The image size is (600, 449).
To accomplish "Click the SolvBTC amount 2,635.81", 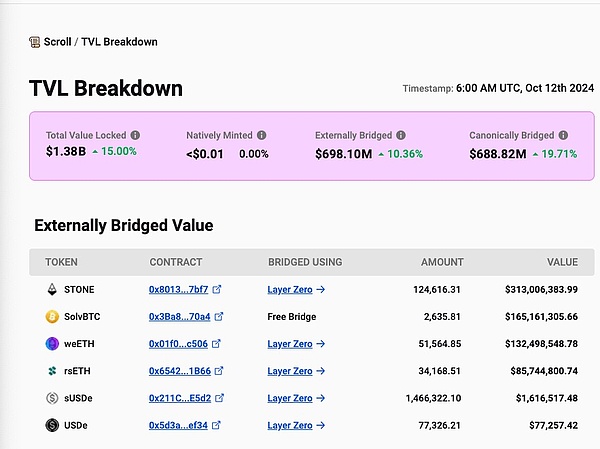I will tap(442, 317).
